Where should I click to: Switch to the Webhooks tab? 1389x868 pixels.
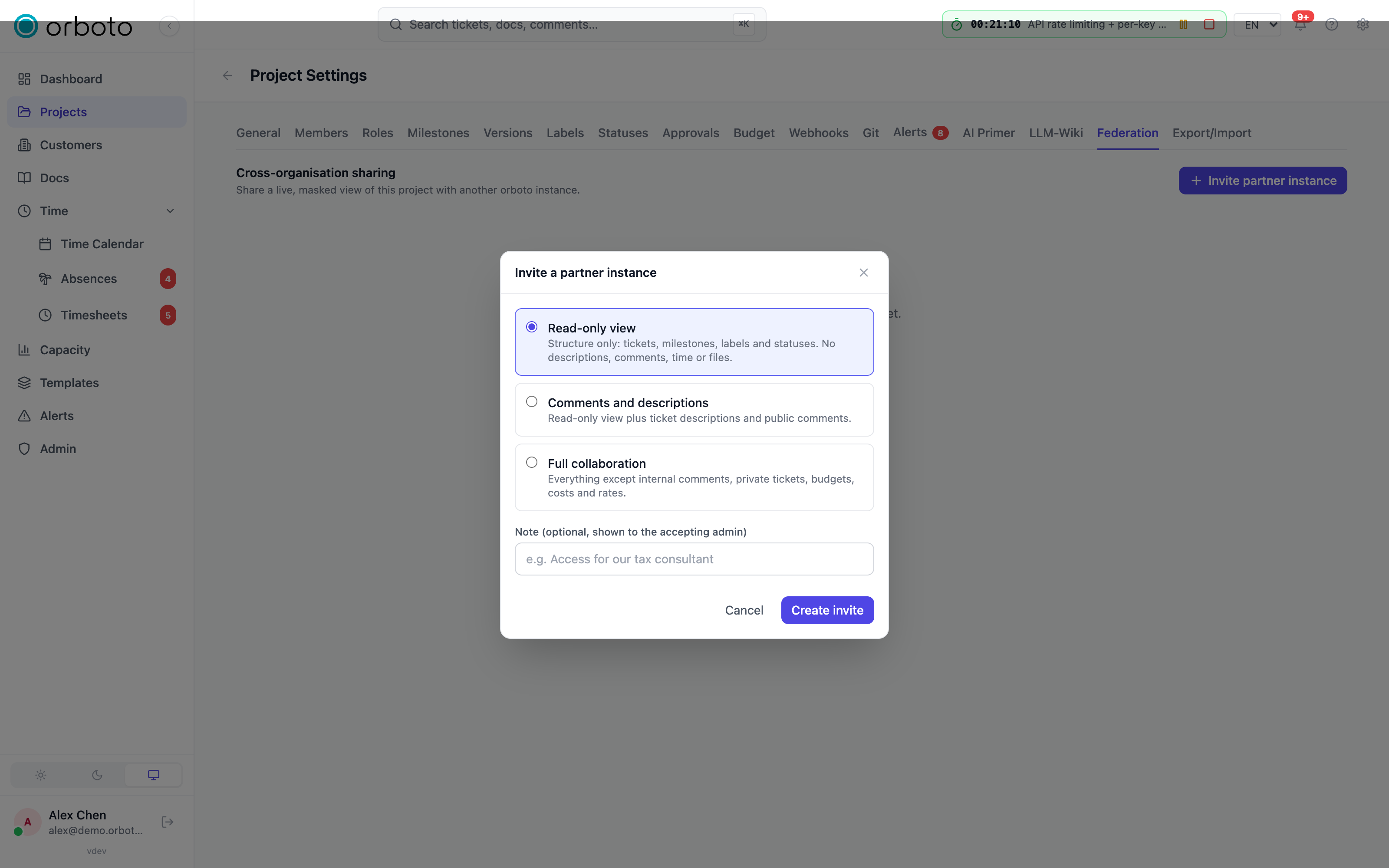click(x=819, y=133)
